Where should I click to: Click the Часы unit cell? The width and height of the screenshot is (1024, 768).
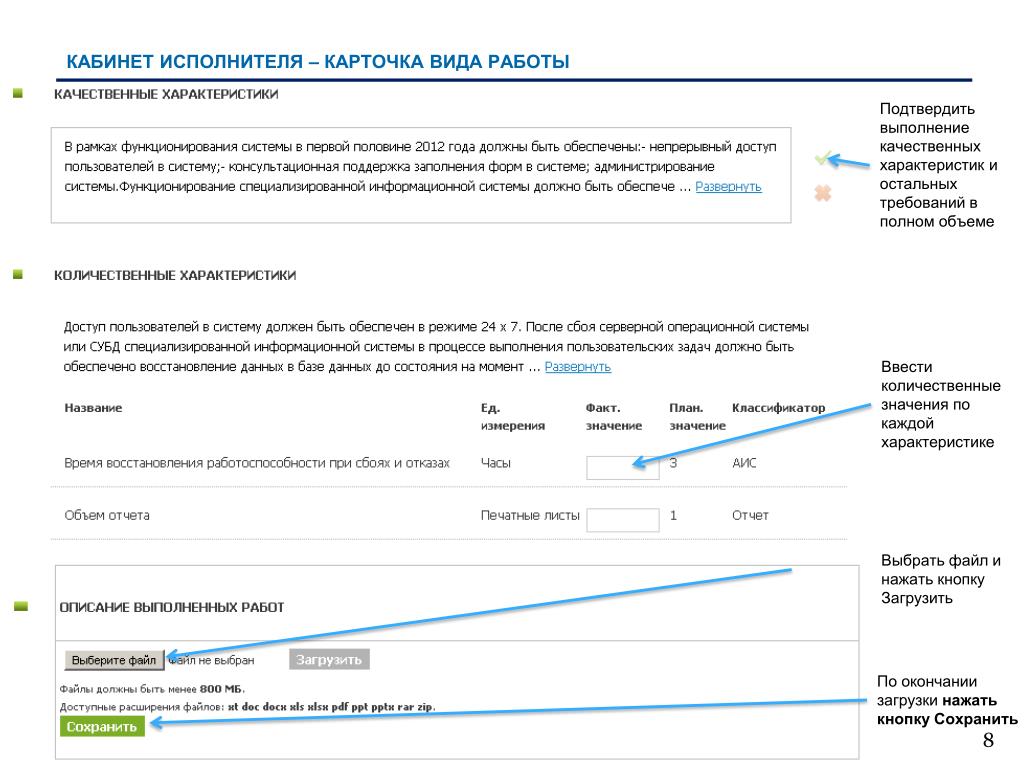coord(496,463)
